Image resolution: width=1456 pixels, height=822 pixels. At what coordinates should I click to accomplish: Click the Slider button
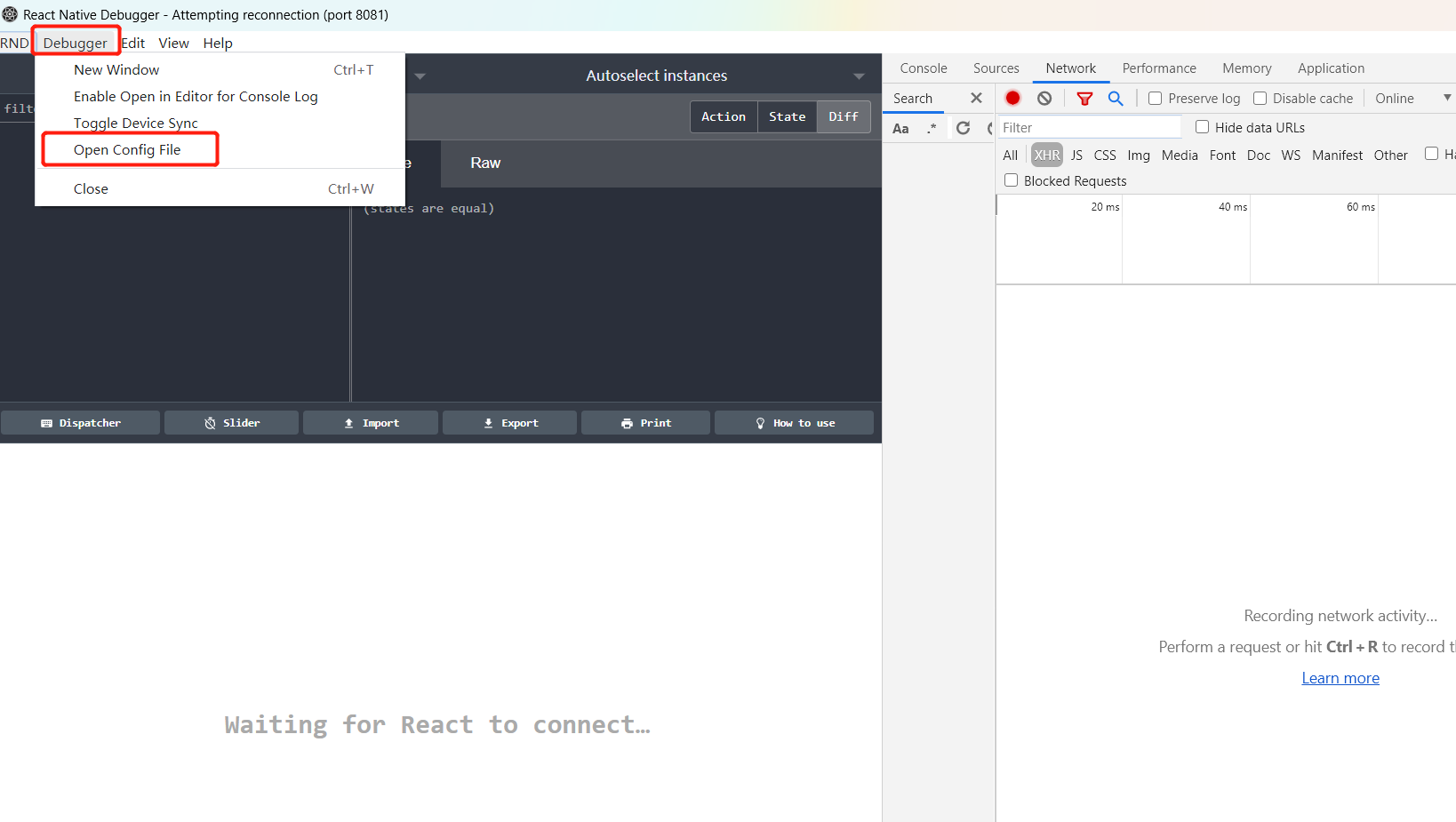click(x=232, y=423)
